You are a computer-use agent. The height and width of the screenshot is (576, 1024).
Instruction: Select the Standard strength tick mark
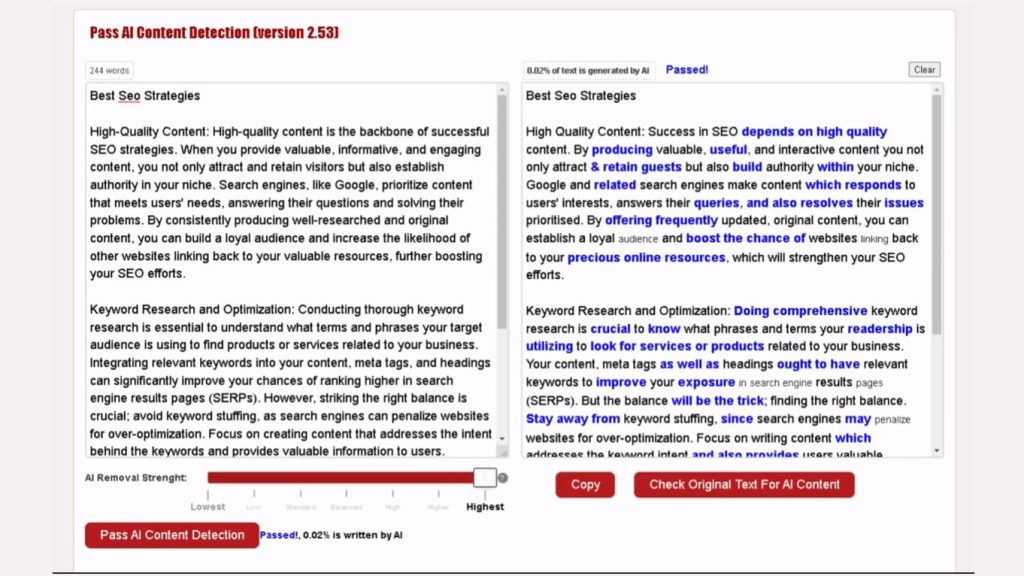300,495
